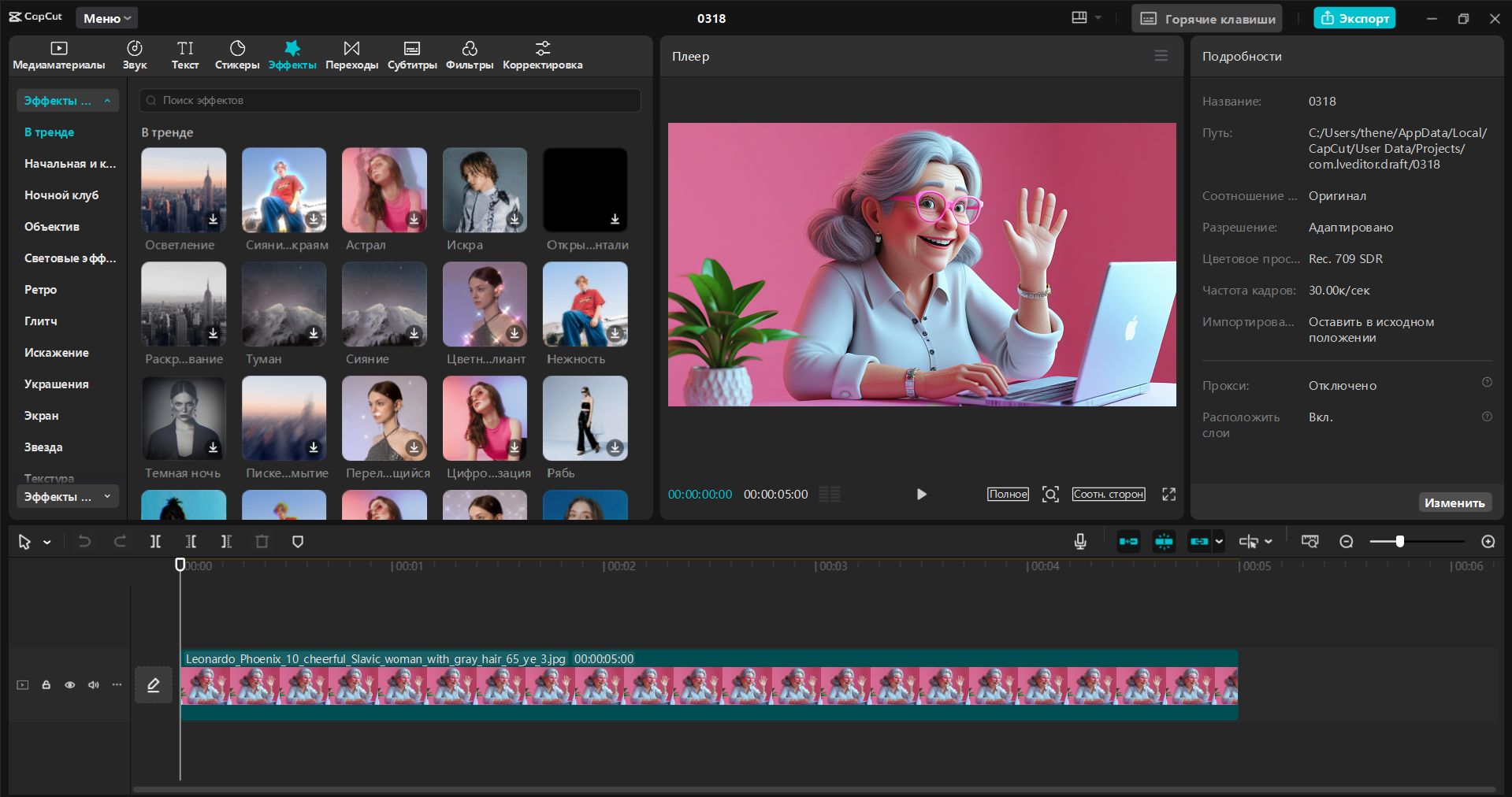The width and height of the screenshot is (1512, 797).
Task: Expand the selection cursor tool dropdown arrow
Action: pyautogui.click(x=47, y=543)
